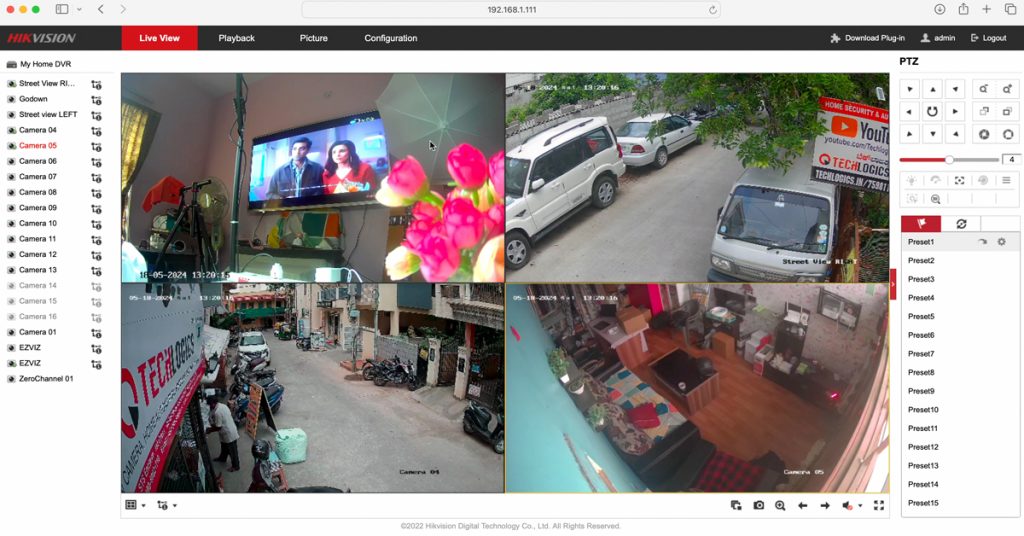Enter full screen live view
Image resolution: width=1024 pixels, height=536 pixels.
click(x=879, y=506)
